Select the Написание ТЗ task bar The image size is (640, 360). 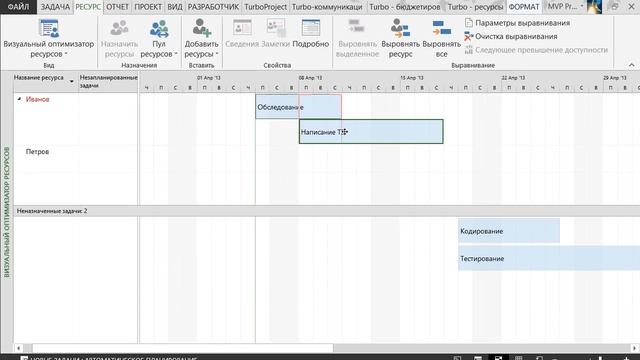tap(371, 131)
